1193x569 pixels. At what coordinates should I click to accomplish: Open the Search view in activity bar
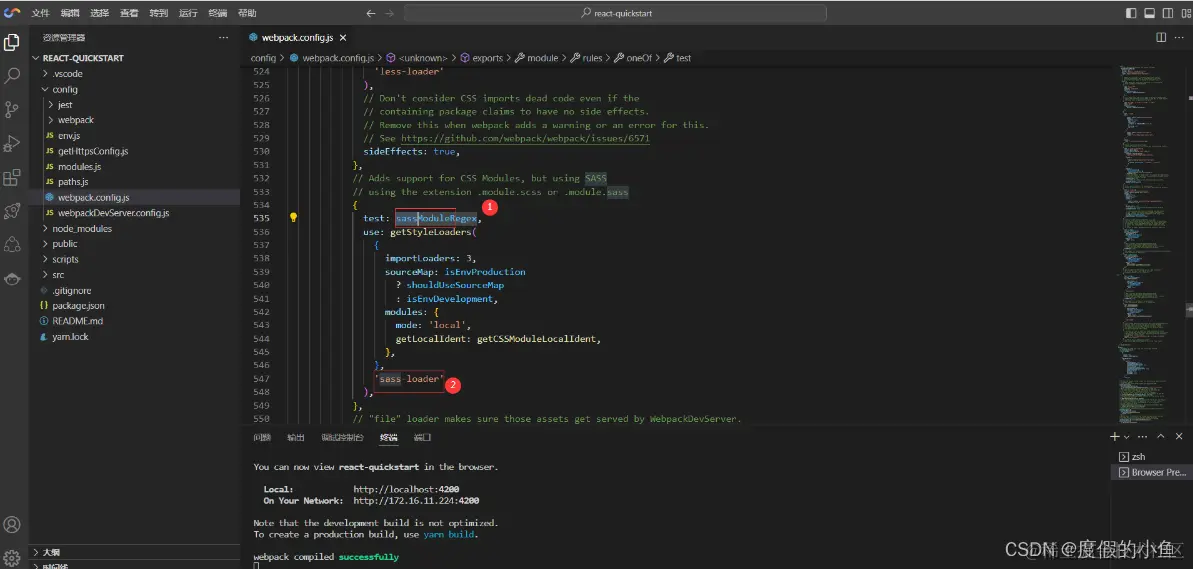12,76
